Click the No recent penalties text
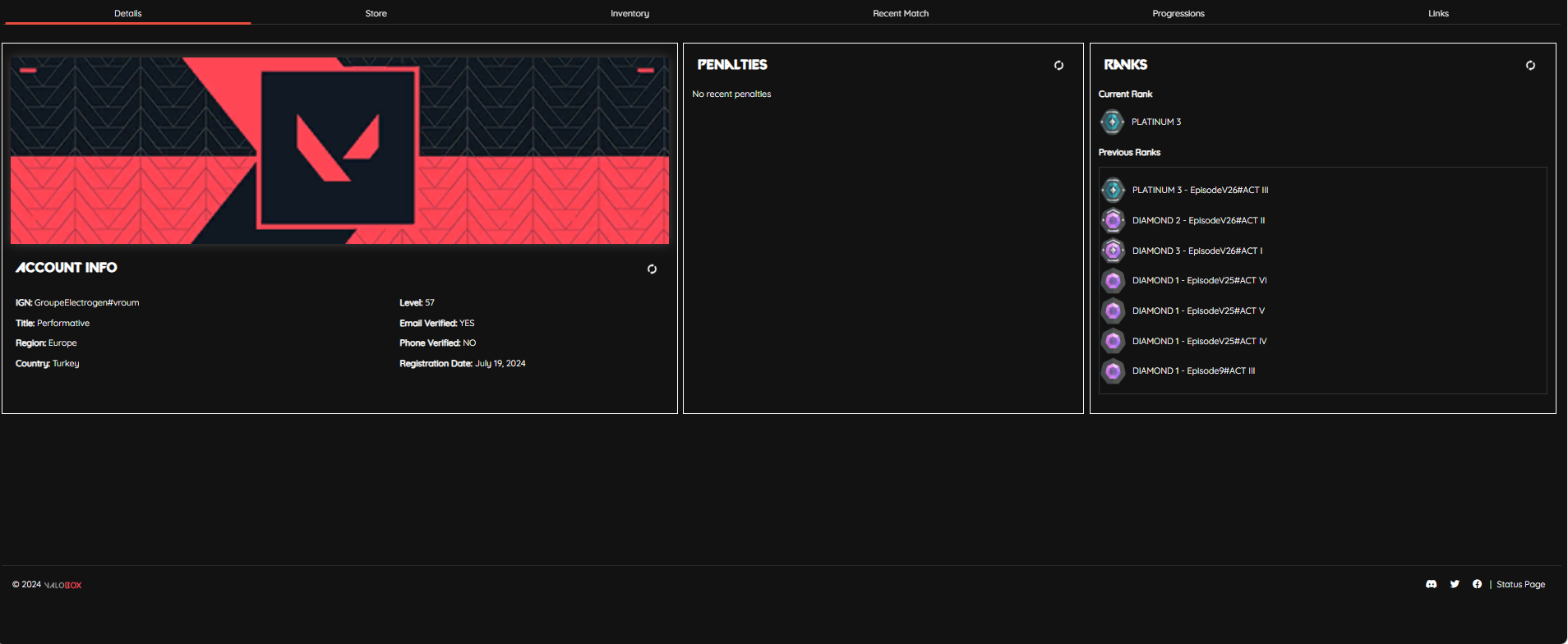Image resolution: width=1568 pixels, height=644 pixels. tap(731, 94)
